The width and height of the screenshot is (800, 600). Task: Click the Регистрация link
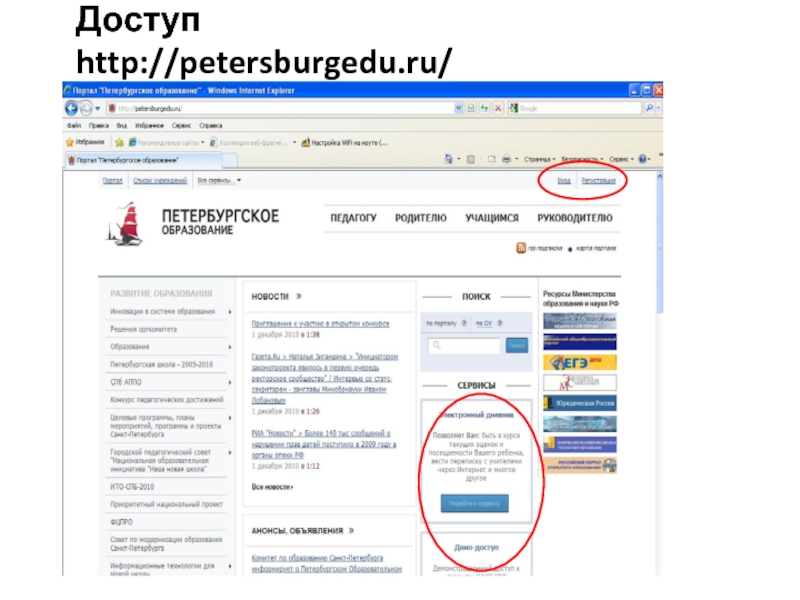pyautogui.click(x=598, y=181)
